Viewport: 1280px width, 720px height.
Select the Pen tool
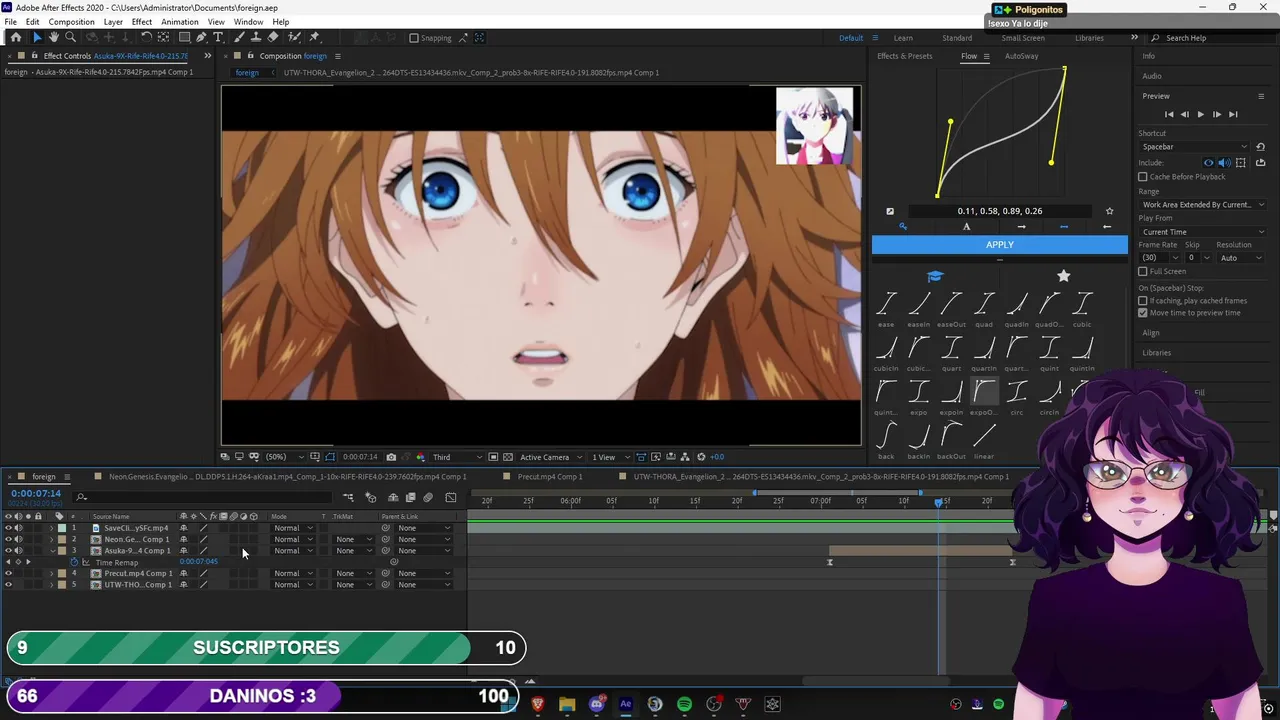[201, 37]
